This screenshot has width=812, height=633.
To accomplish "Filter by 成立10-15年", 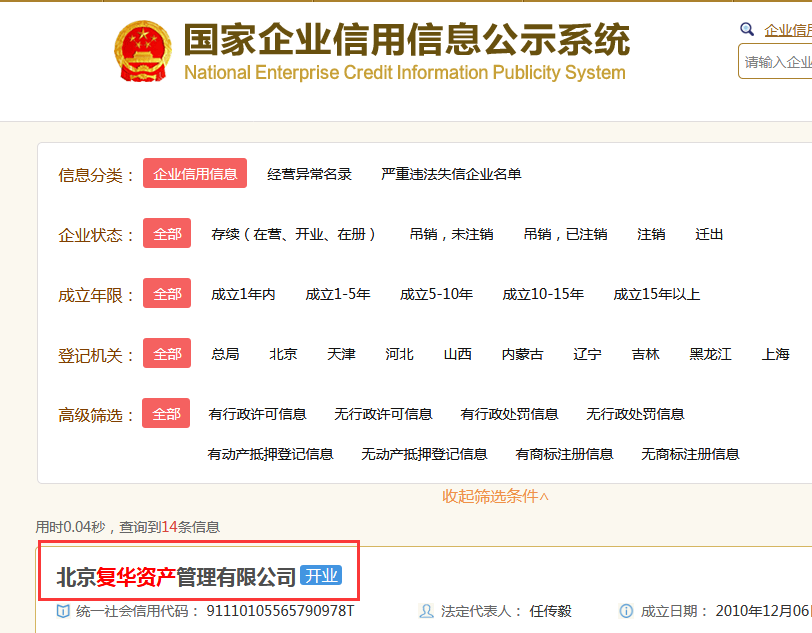I will 543,294.
